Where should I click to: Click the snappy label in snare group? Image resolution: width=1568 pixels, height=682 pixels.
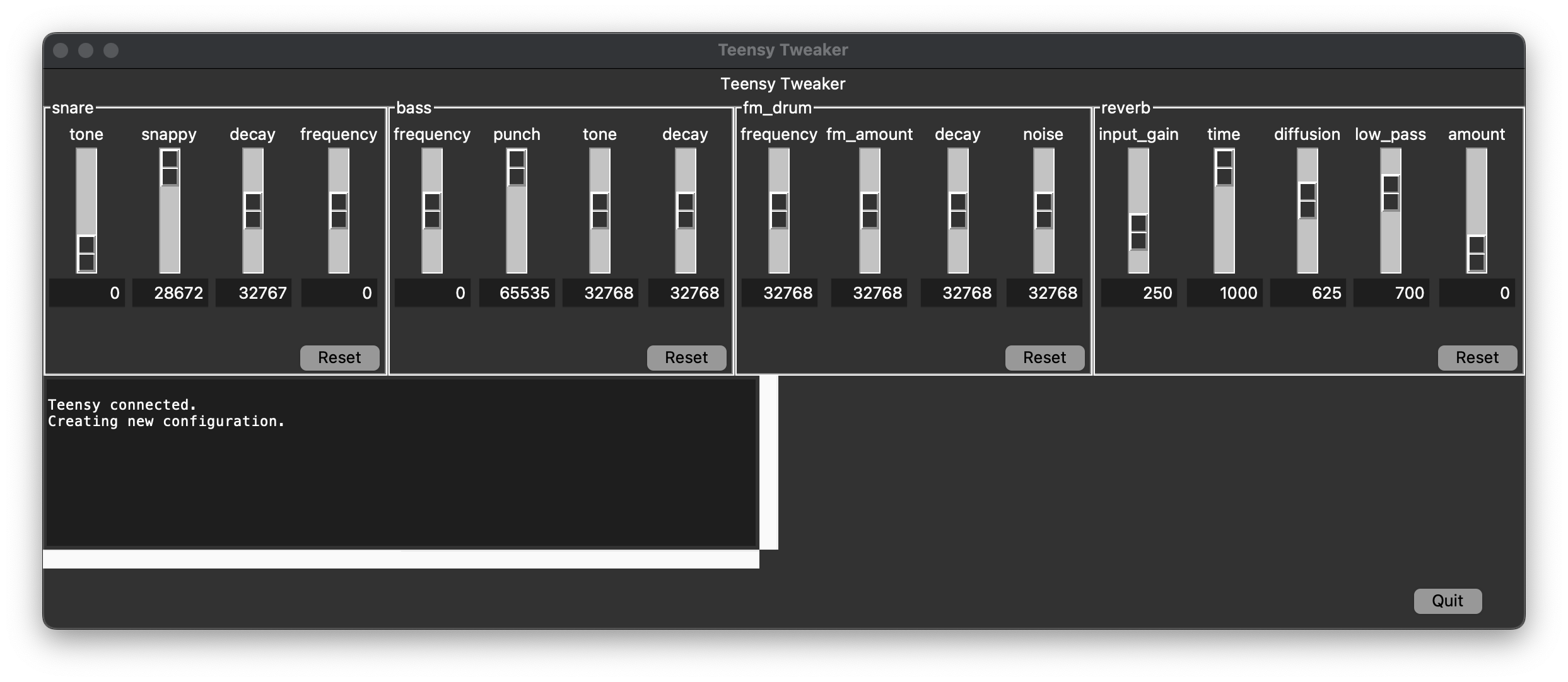(168, 134)
